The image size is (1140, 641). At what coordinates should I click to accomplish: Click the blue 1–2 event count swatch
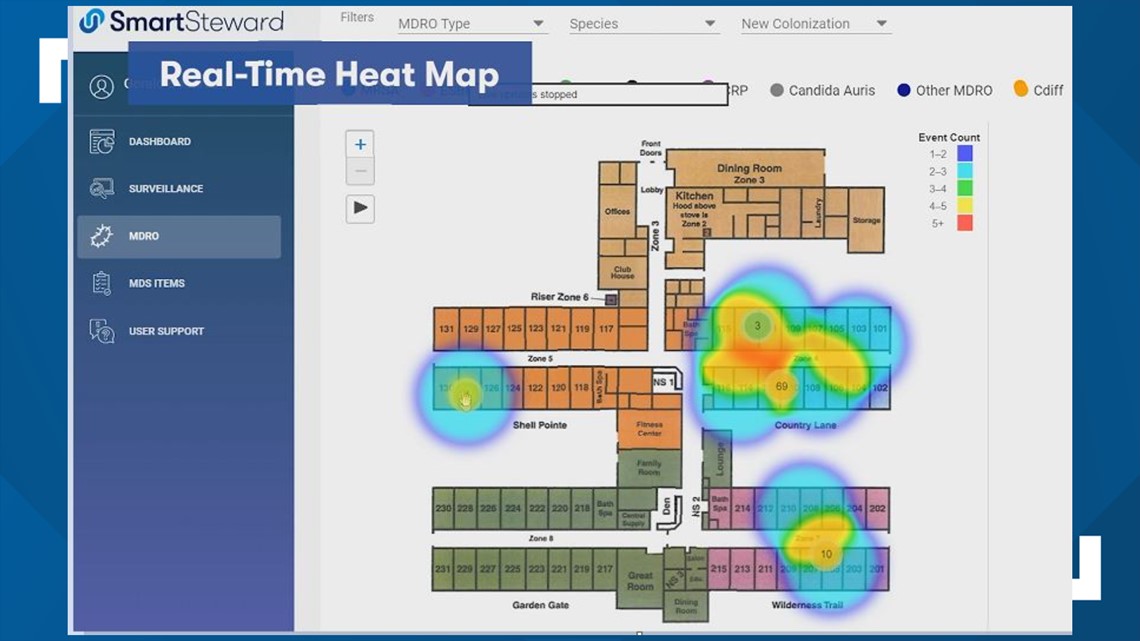[x=965, y=153]
